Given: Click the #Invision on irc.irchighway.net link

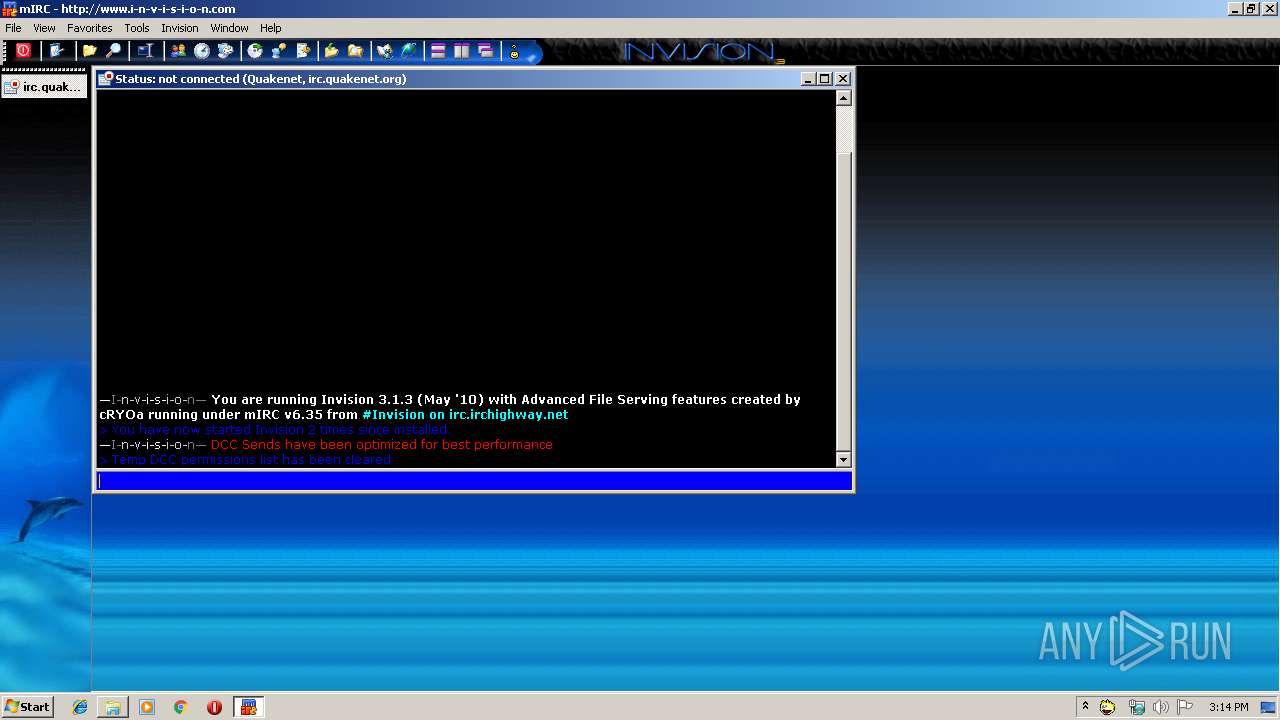Looking at the screenshot, I should coord(465,414).
